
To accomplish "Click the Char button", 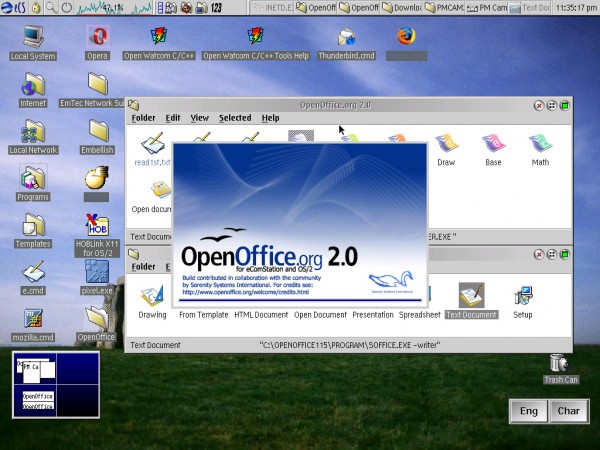I will [569, 411].
